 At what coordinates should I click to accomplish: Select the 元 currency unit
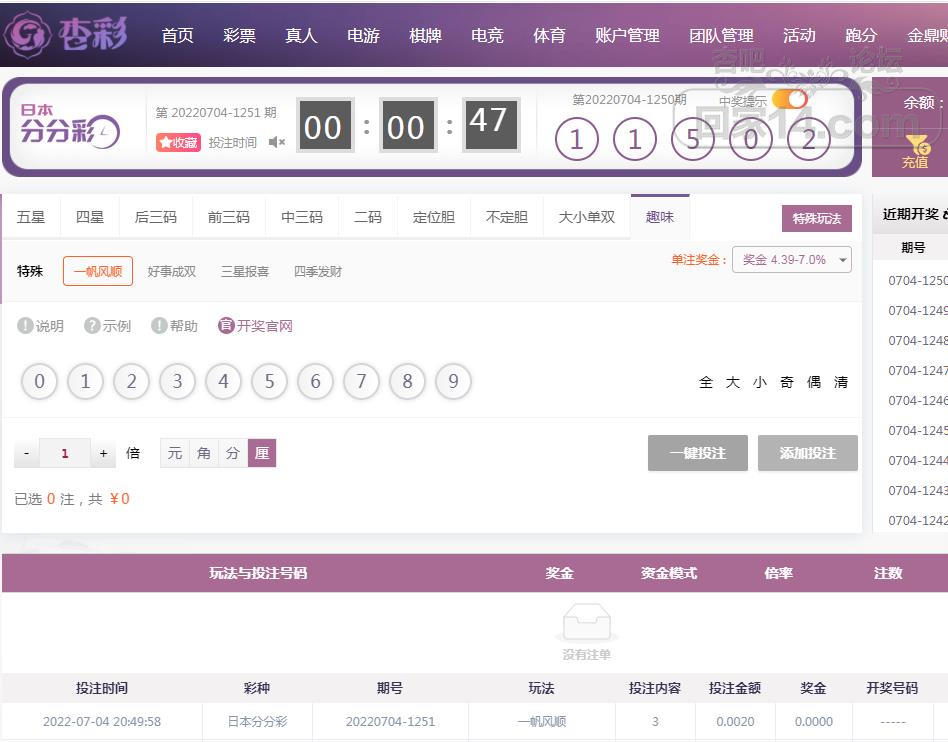pos(175,453)
